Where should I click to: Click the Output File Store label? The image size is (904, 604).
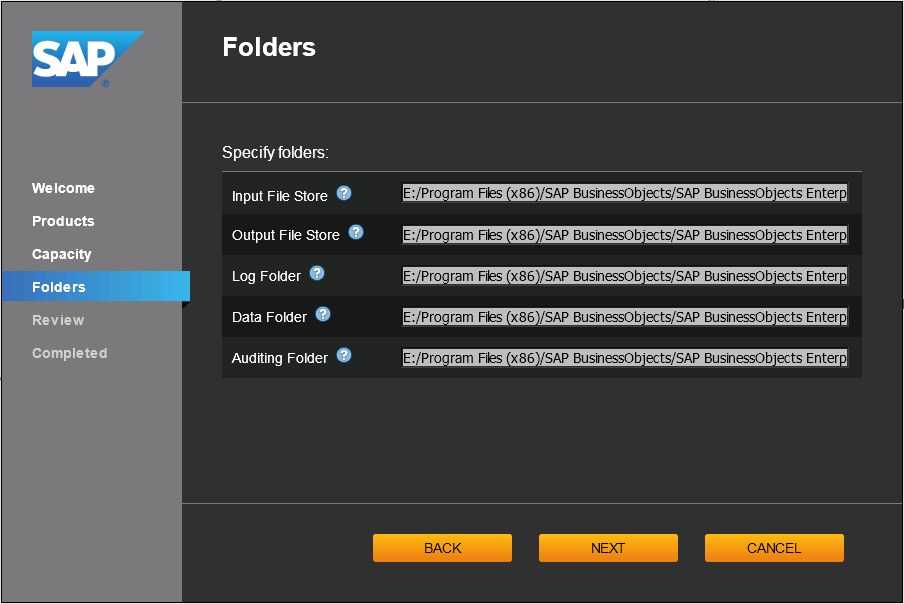click(286, 235)
